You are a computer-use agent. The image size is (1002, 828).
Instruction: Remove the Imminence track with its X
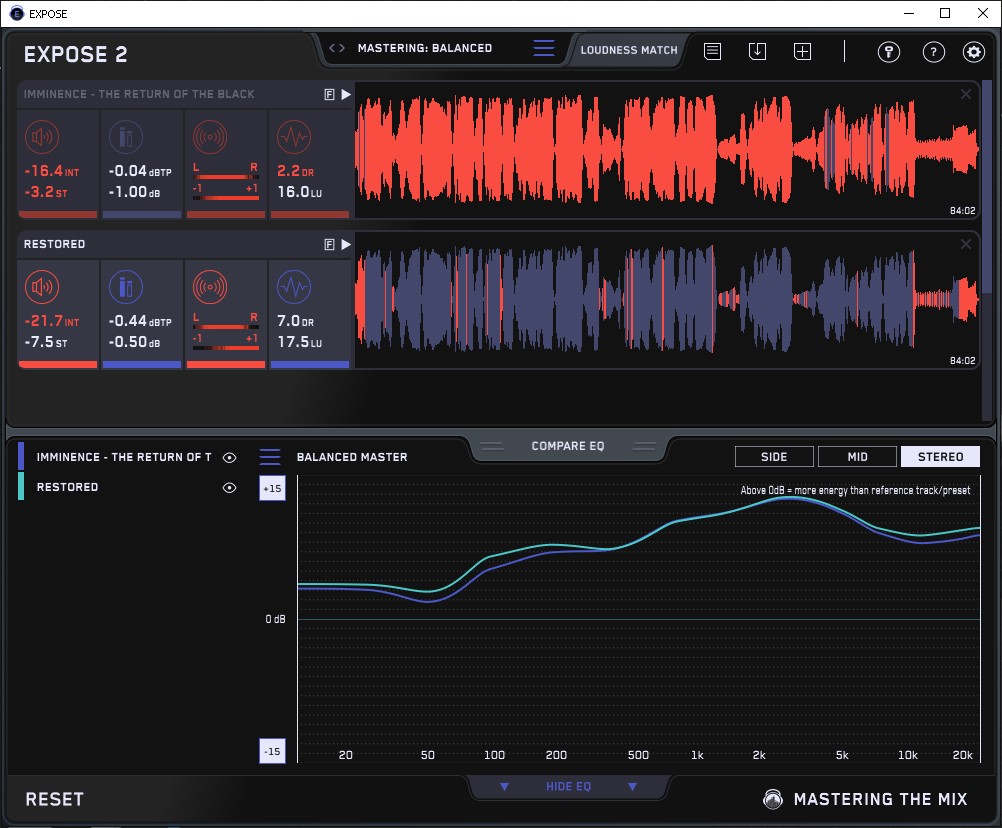[x=966, y=95]
